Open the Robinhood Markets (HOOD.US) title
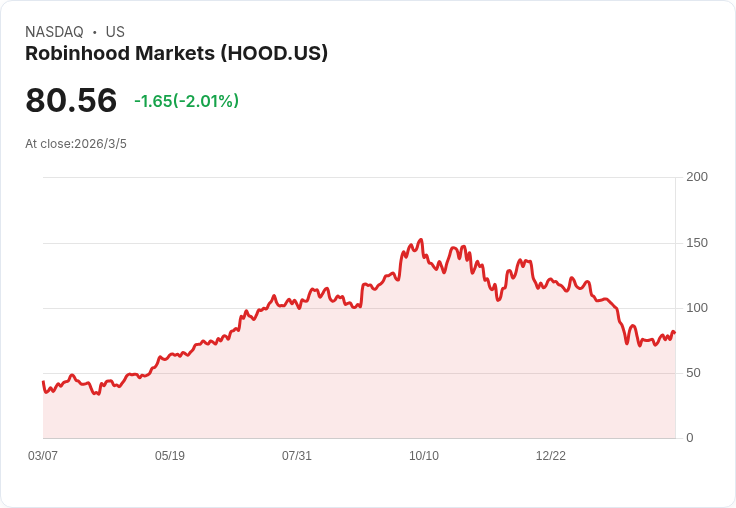The width and height of the screenshot is (736, 508). coord(176,54)
